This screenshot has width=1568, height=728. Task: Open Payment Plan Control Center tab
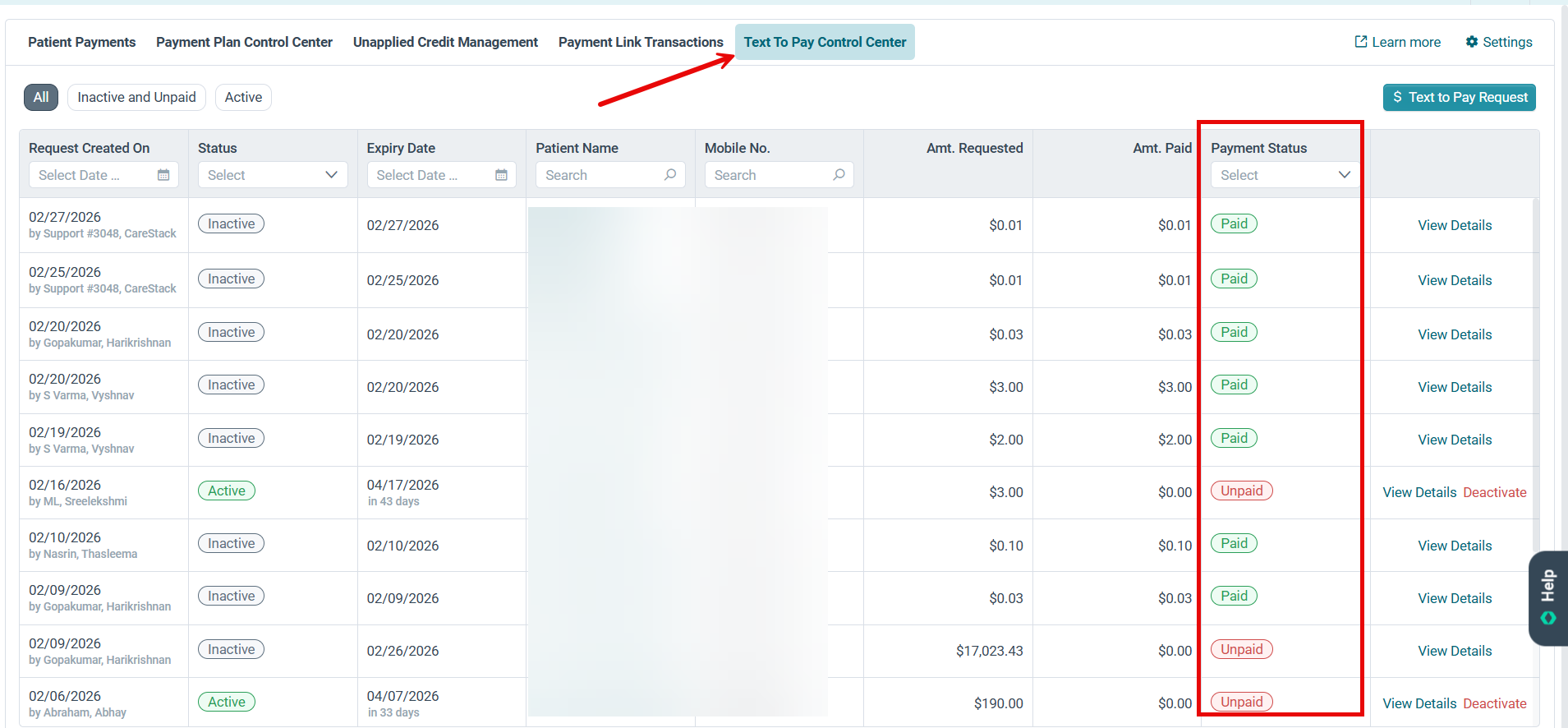click(x=244, y=42)
